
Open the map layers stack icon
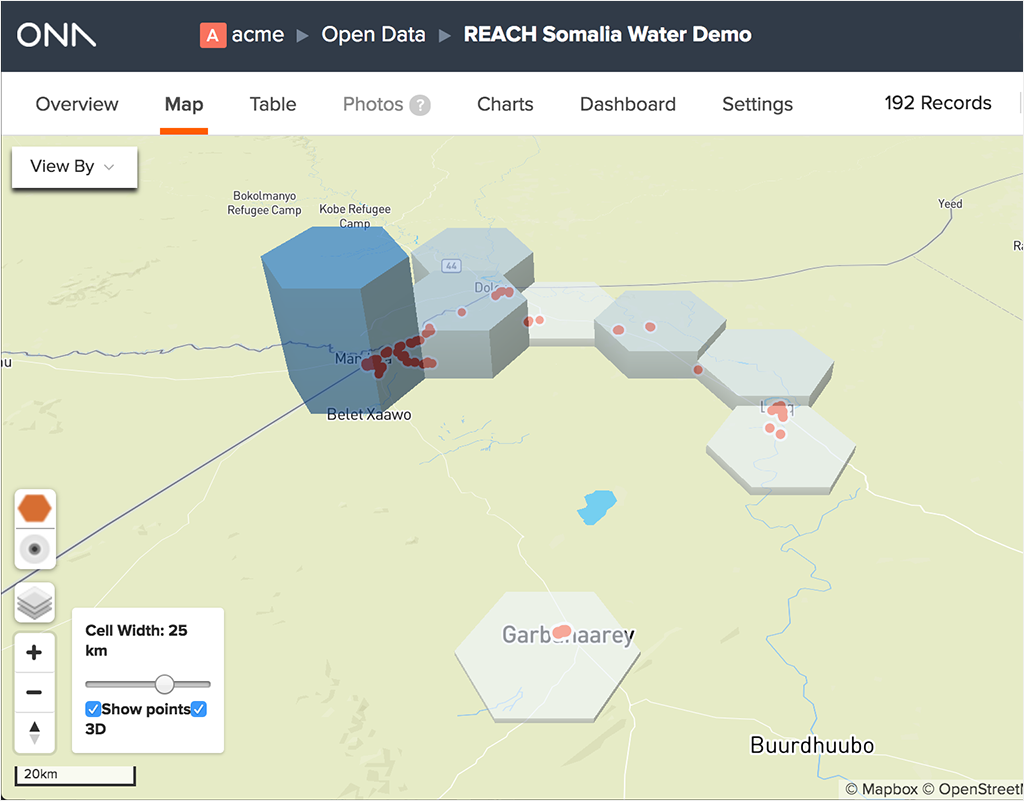click(x=35, y=603)
